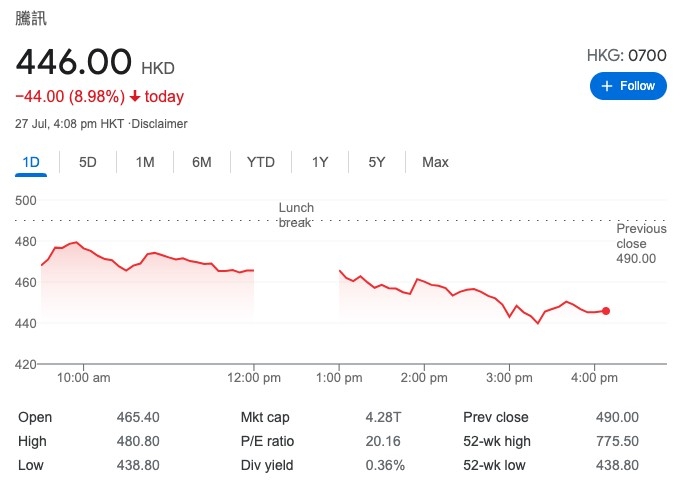Screen dimensions: 681x490
Task: Click the 446.00 current price
Action: pos(73,62)
